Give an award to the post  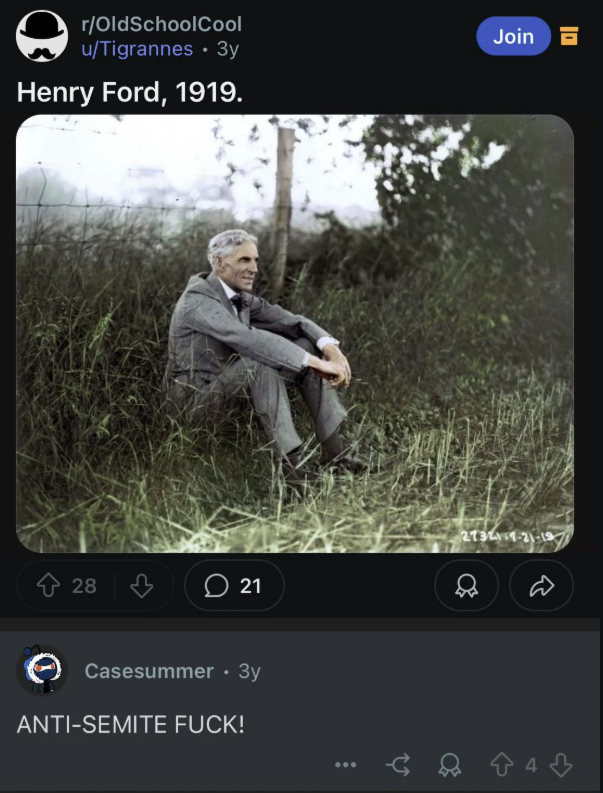coord(466,586)
